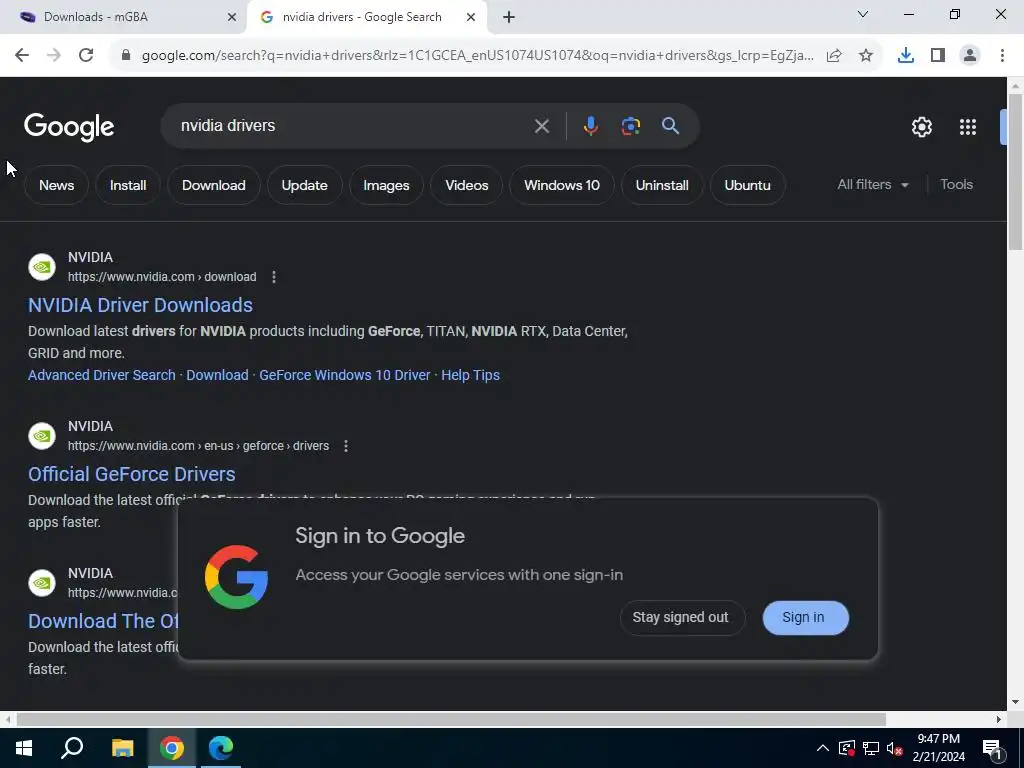Open Google quick settings gear
Viewport: 1024px width, 768px height.
[x=921, y=127]
